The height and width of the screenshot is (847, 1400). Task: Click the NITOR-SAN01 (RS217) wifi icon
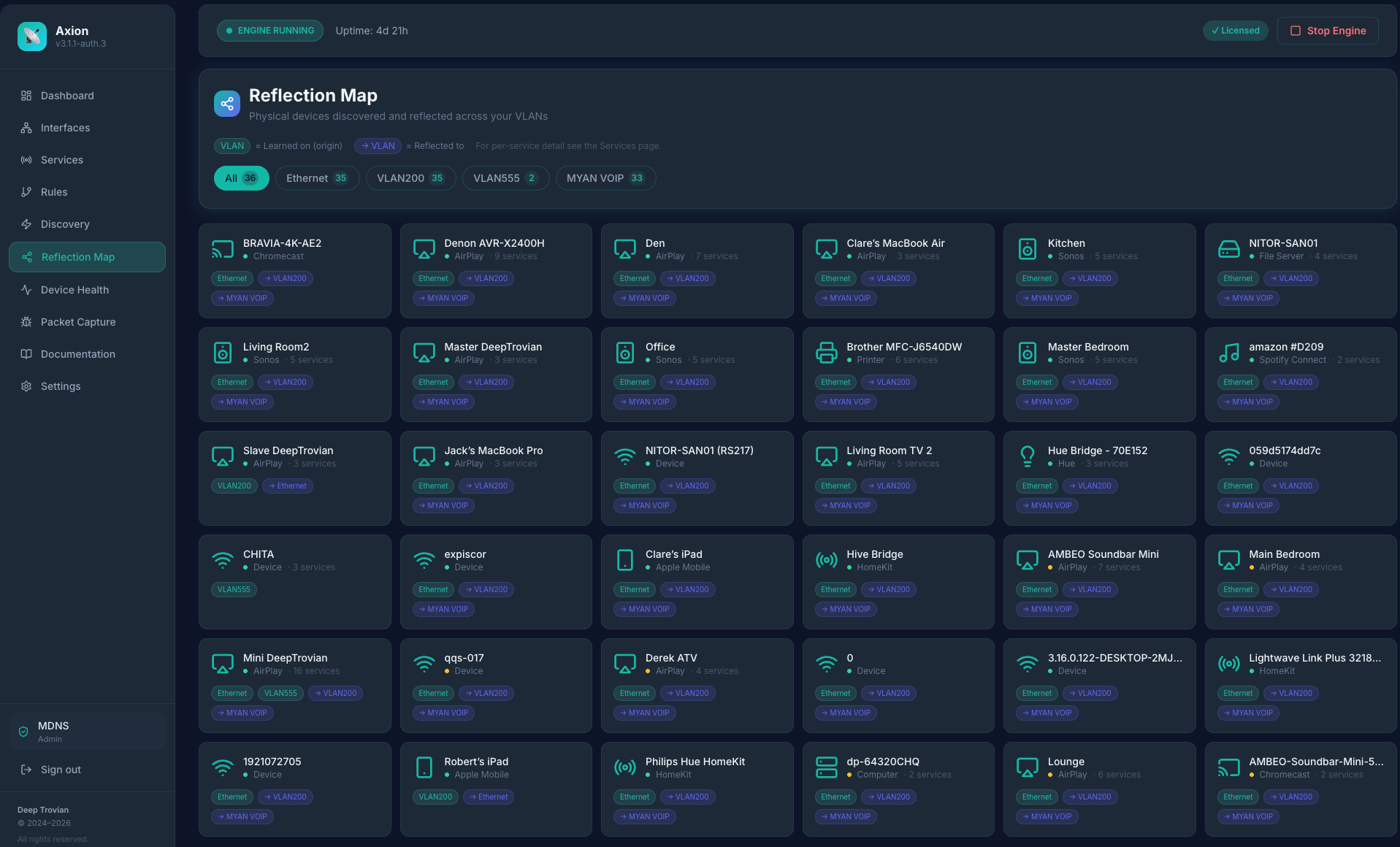click(625, 456)
